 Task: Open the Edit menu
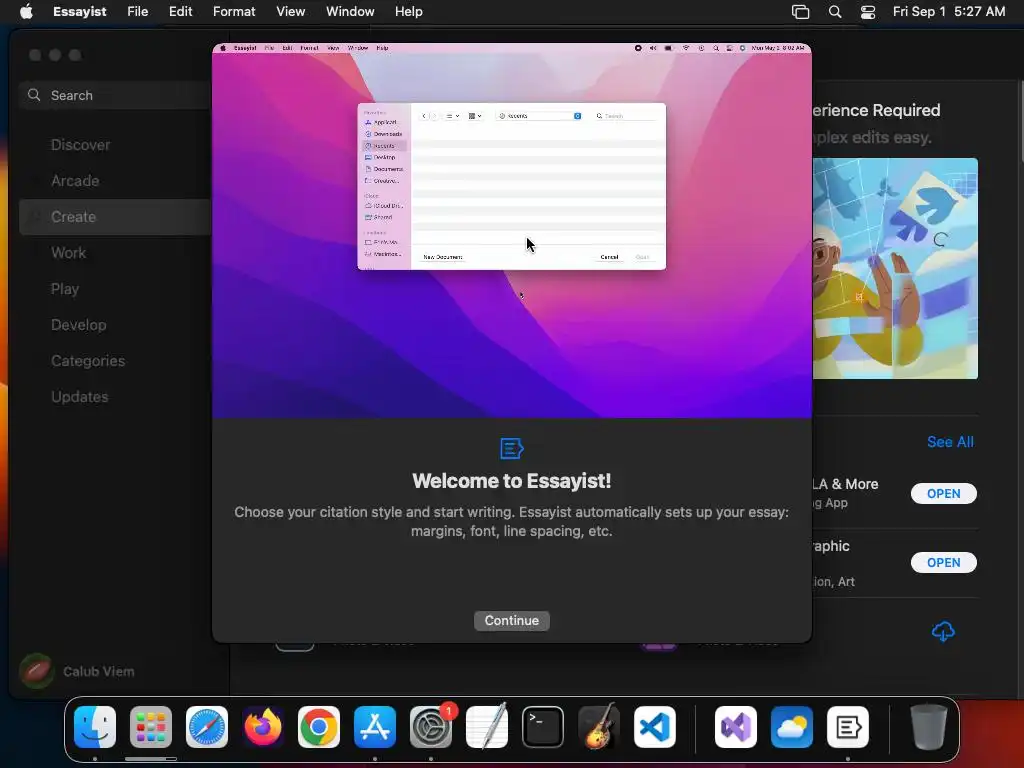pos(180,11)
